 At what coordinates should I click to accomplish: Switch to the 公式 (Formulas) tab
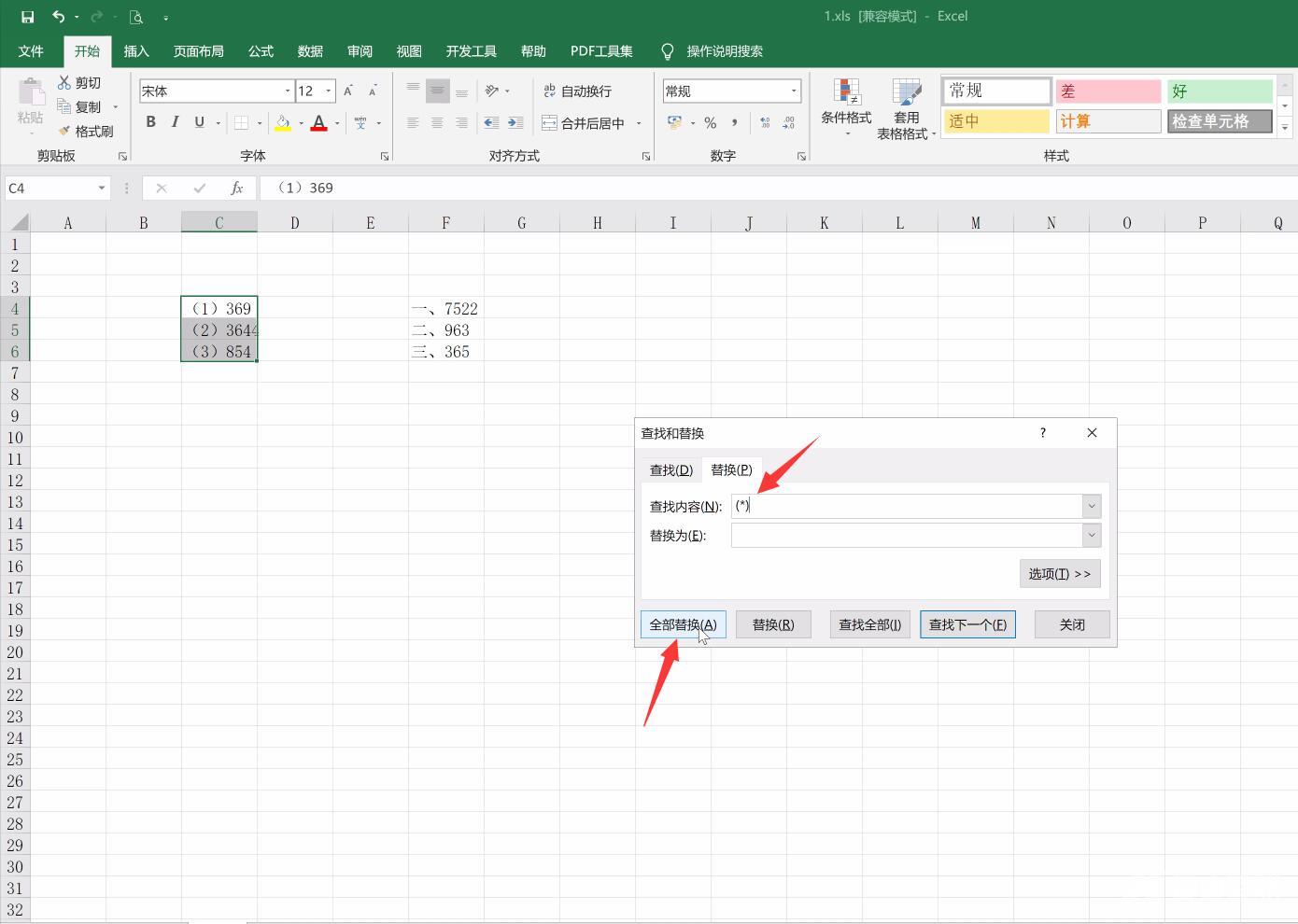[261, 51]
